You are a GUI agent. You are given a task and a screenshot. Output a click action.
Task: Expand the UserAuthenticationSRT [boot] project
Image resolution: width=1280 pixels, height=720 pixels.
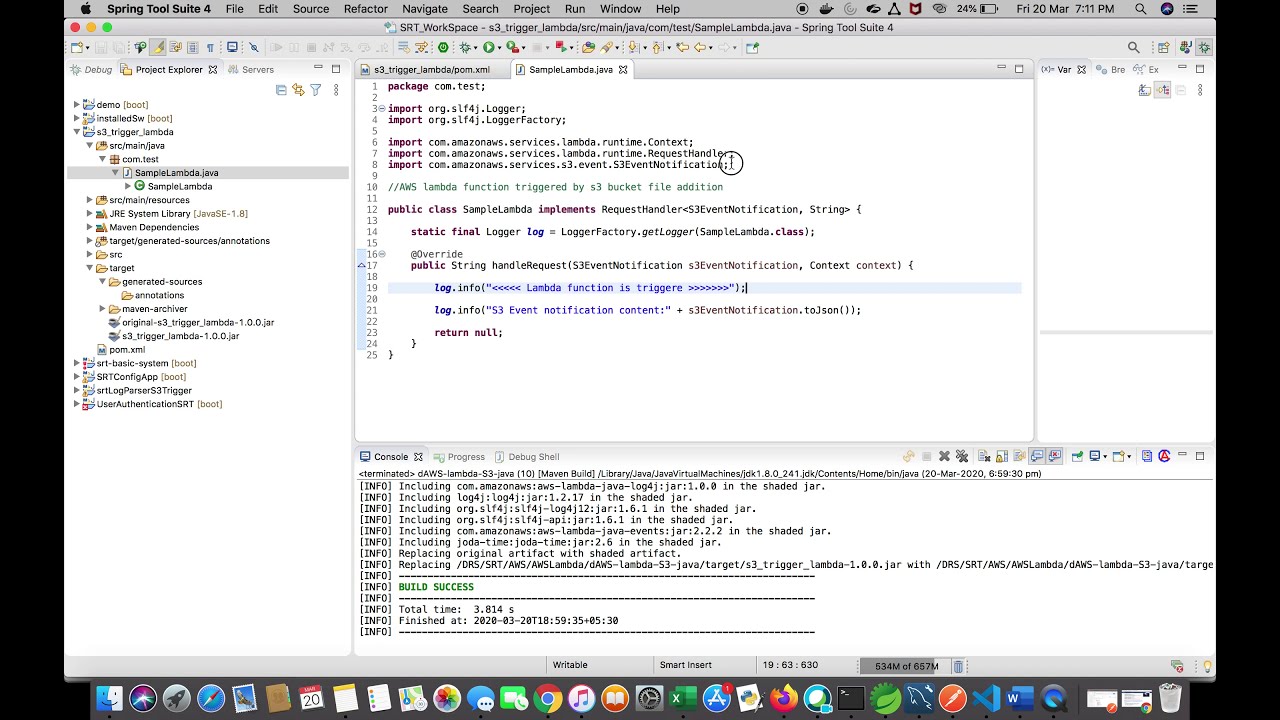77,404
